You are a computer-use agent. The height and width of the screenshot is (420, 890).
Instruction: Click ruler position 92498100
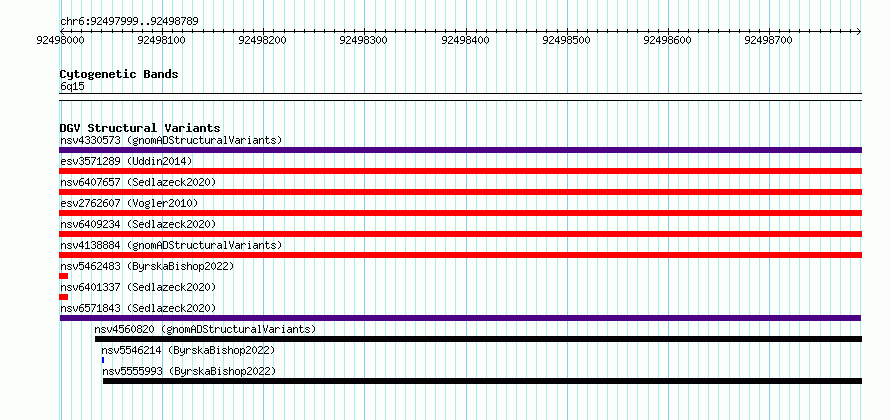pos(162,40)
